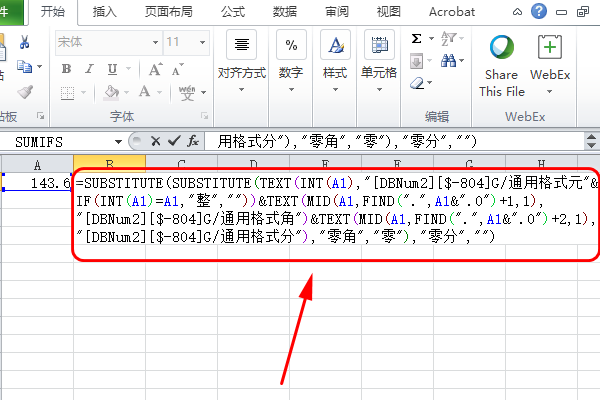Viewport: 600px width, 400px height.
Task: Click the Share This File icon
Action: pyautogui.click(x=501, y=48)
